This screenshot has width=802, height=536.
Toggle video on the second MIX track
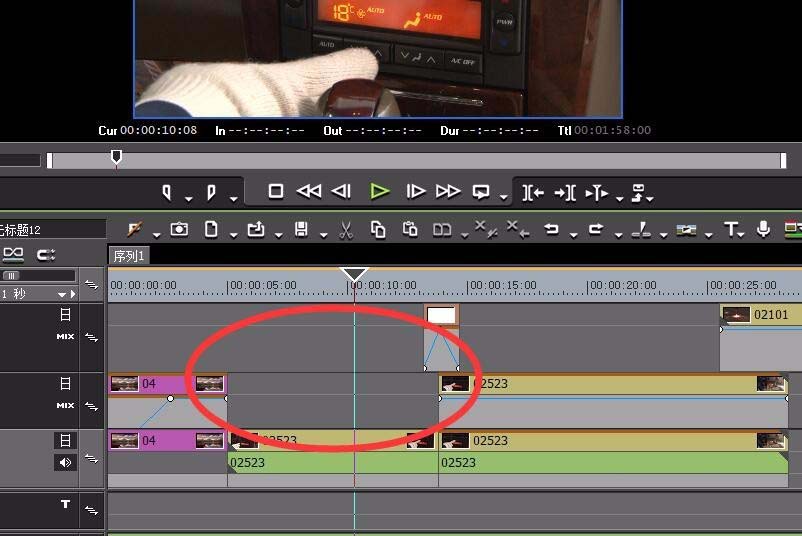click(x=65, y=384)
